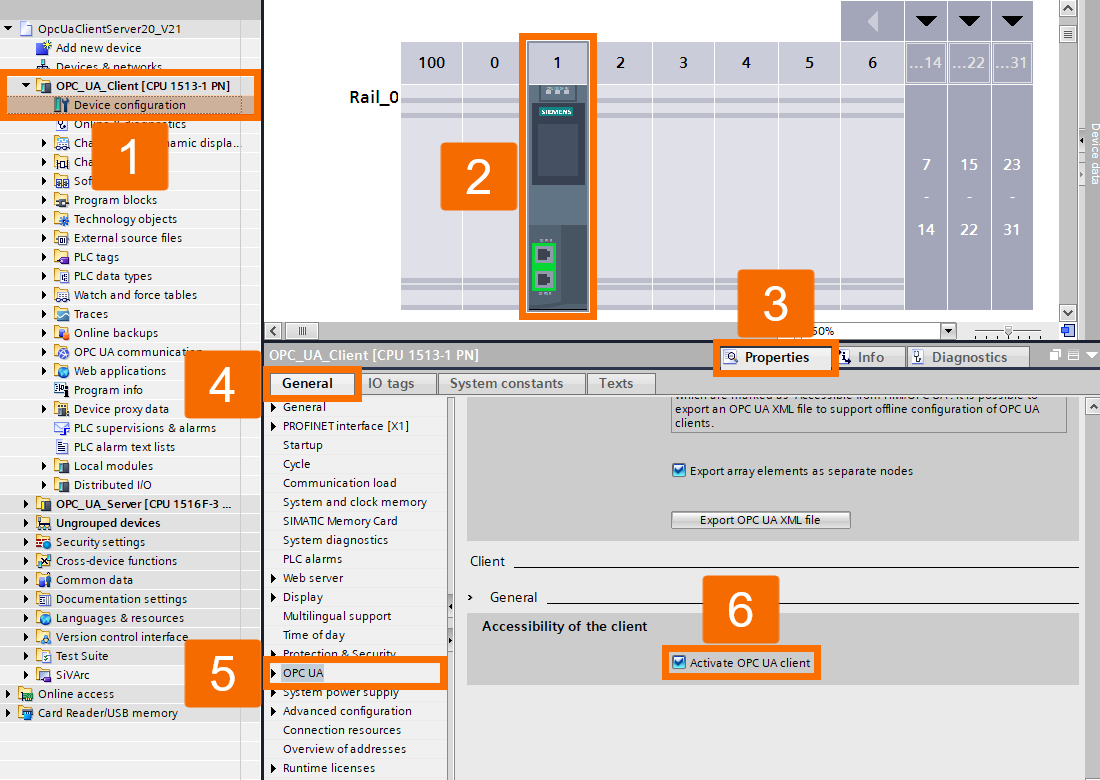Viewport: 1100px width, 780px height.
Task: Adjust the device view zoom slider
Action: click(1008, 330)
